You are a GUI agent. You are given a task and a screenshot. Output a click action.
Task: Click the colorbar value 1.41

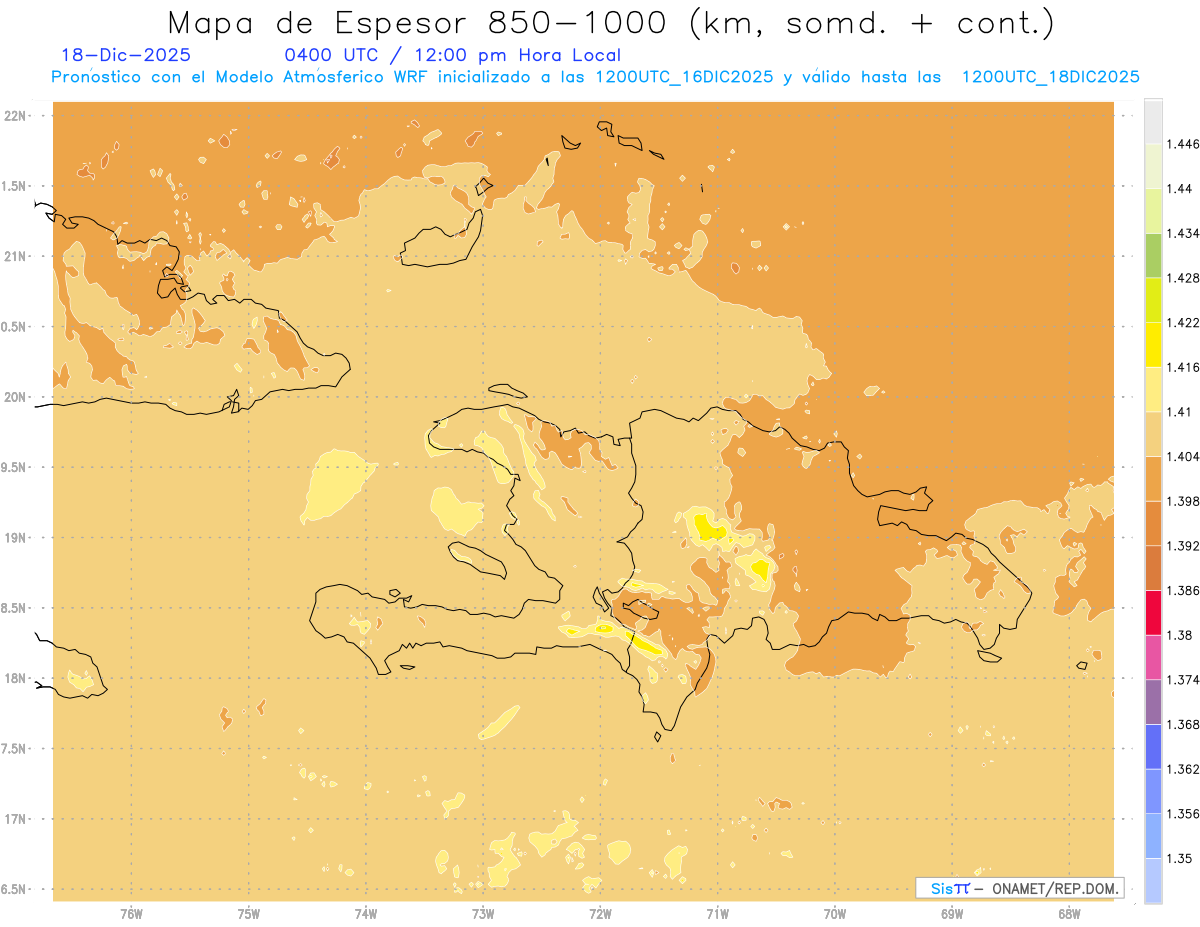(1177, 412)
